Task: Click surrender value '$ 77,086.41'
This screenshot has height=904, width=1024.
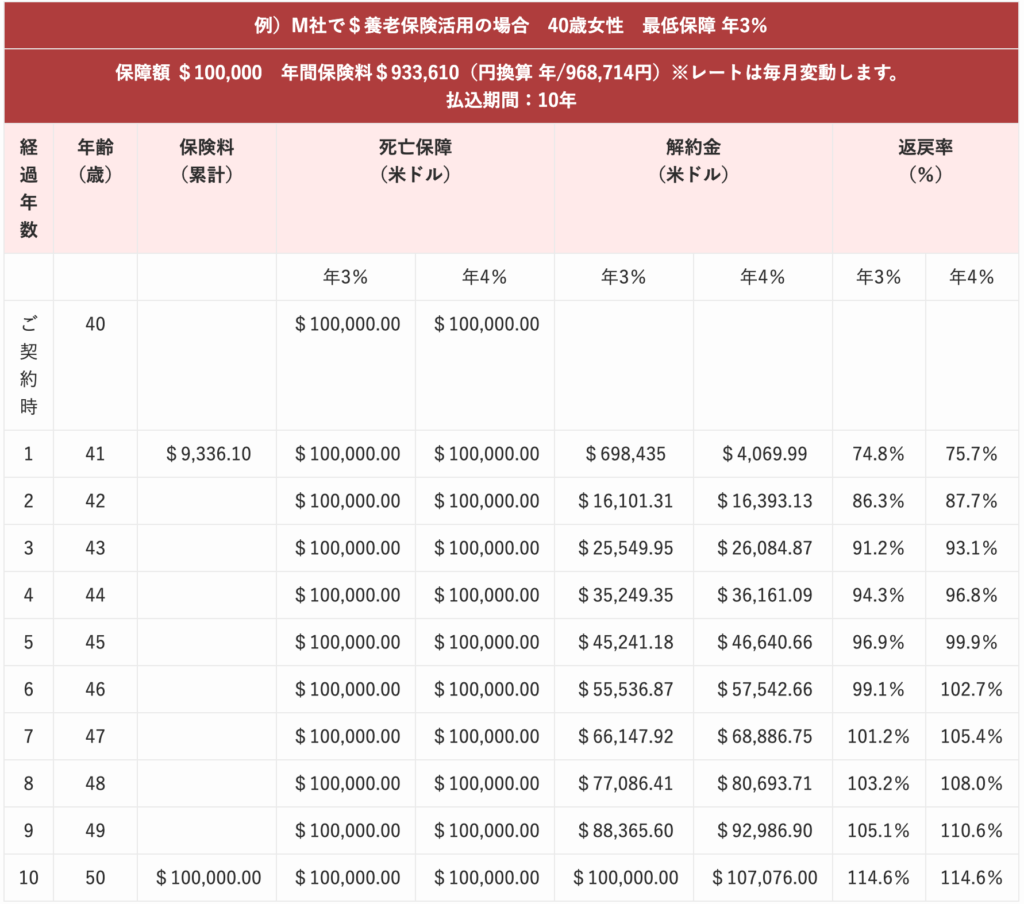Action: [625, 783]
